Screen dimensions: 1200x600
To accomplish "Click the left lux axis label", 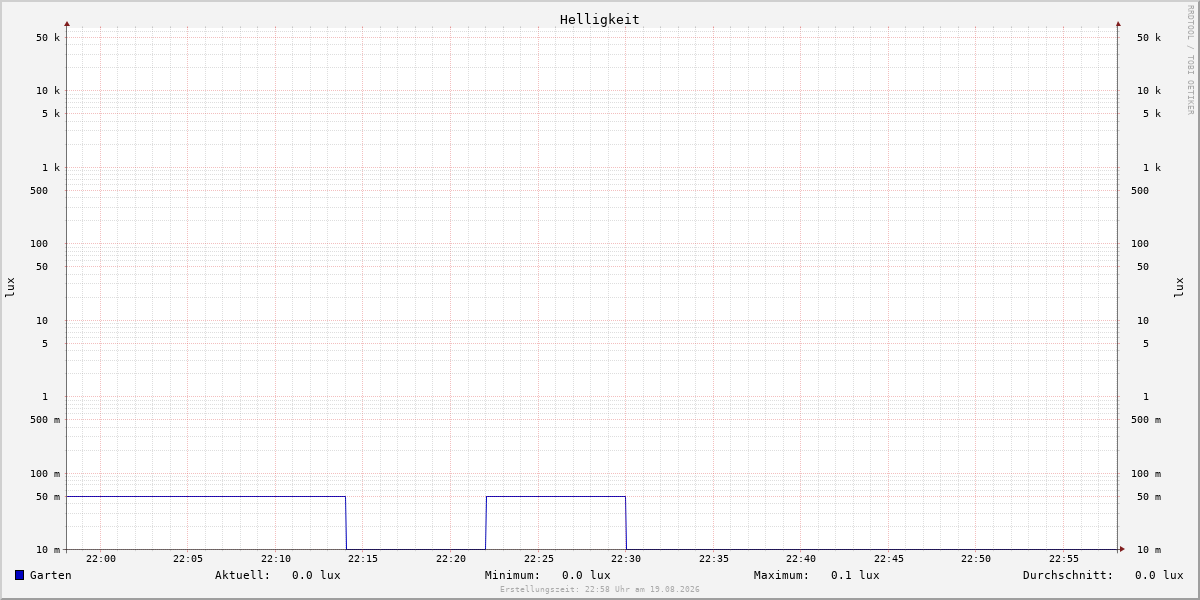I will point(10,287).
